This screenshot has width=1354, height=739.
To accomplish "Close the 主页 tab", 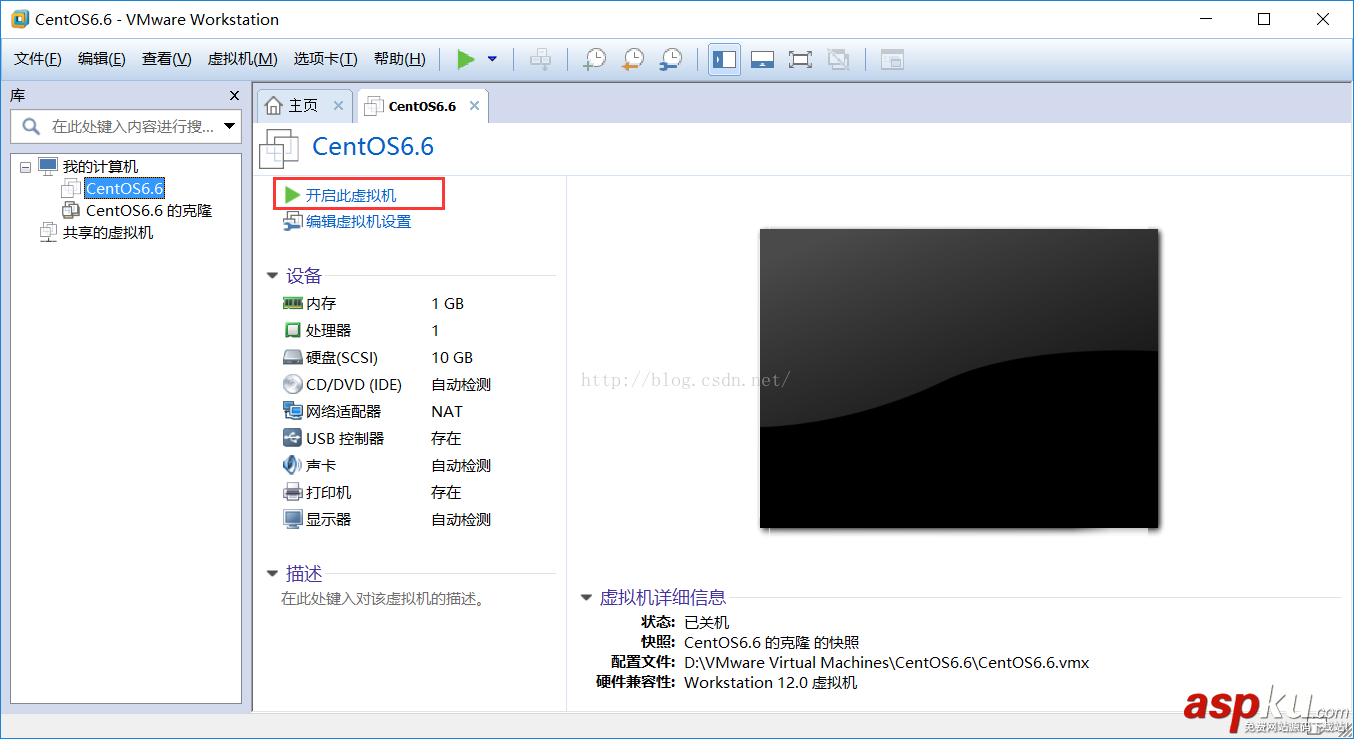I will [x=338, y=106].
